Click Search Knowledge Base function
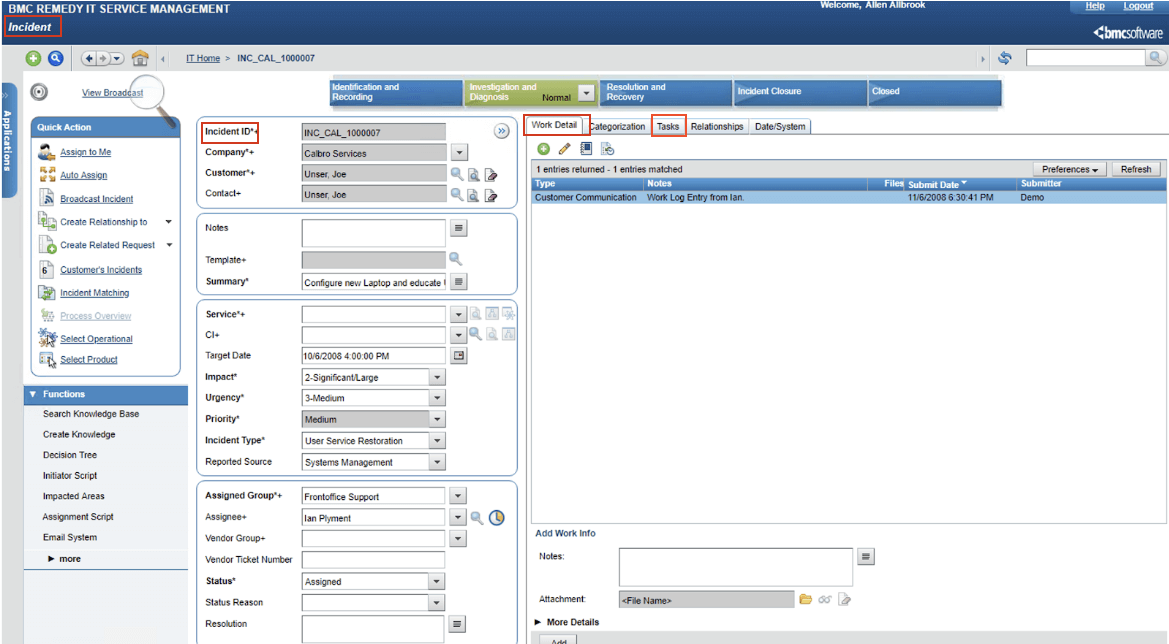The image size is (1169, 644). tap(91, 414)
